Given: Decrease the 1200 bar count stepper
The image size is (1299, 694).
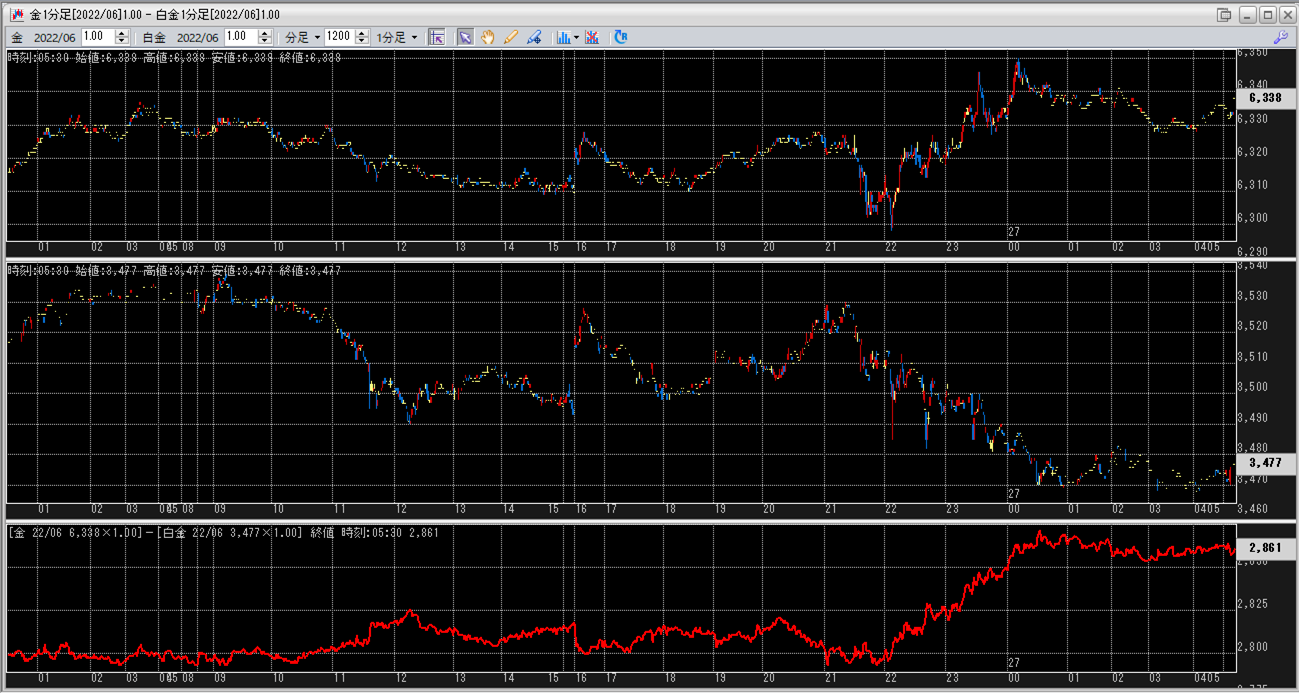Looking at the screenshot, I should 362,41.
